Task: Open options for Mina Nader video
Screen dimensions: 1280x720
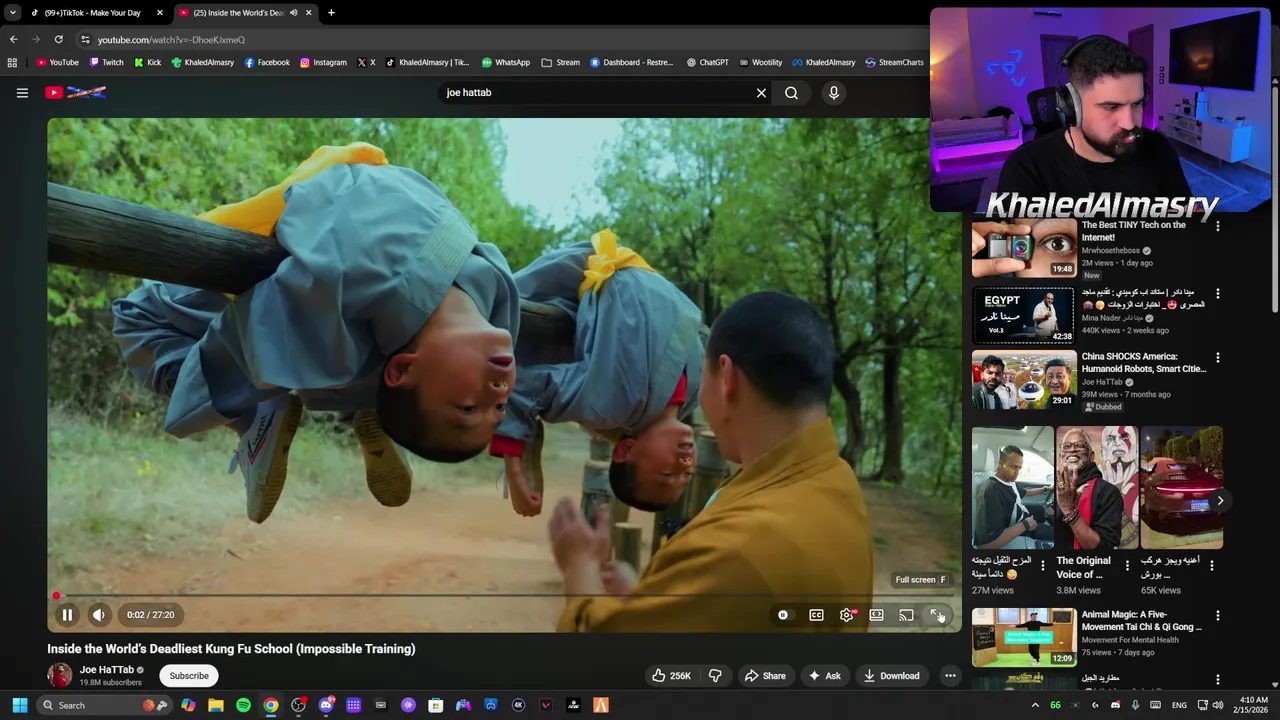Action: coord(1217,294)
